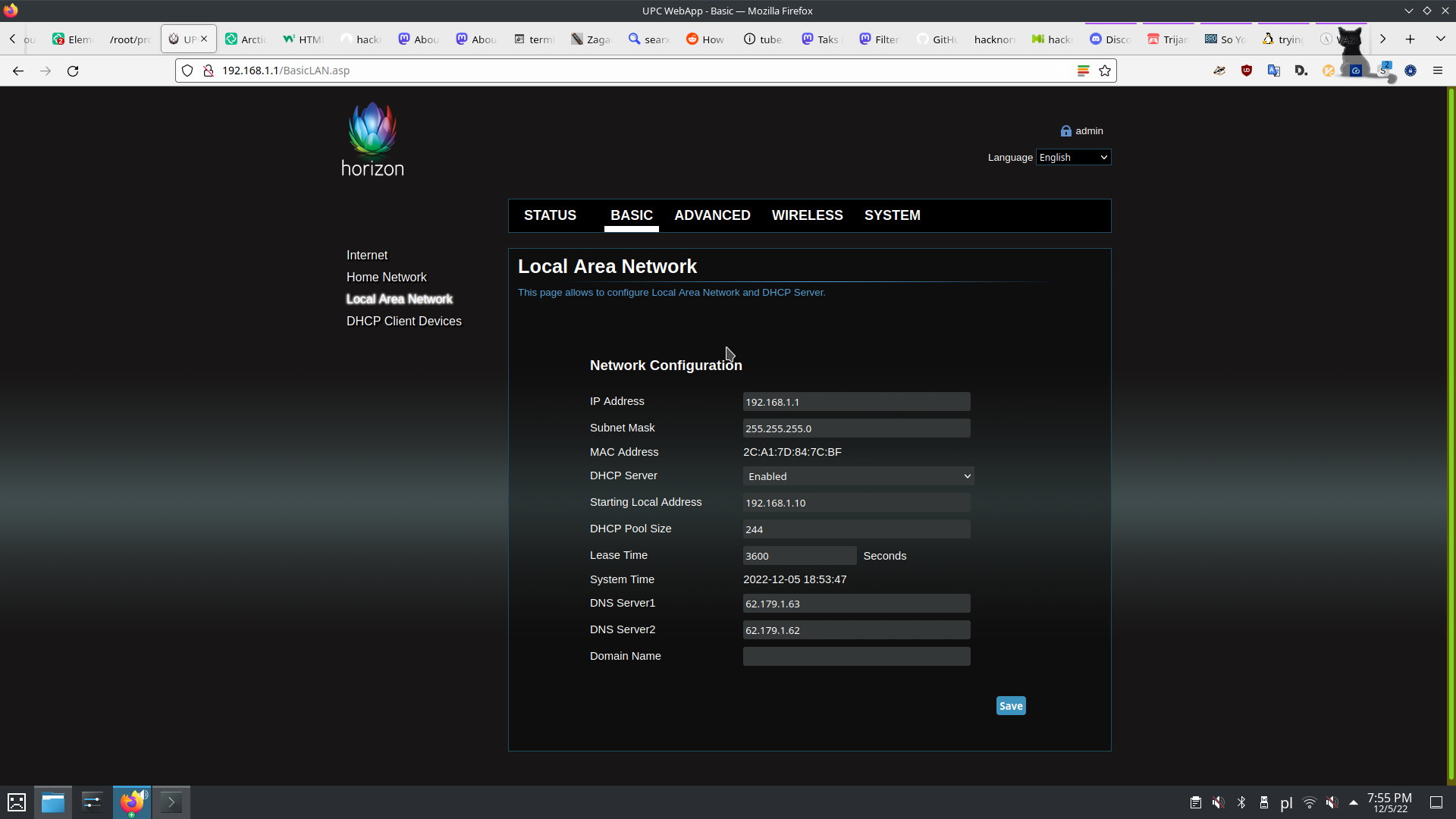Select the BASIC tab
Screen dimensions: 1456x819
pos(632,215)
